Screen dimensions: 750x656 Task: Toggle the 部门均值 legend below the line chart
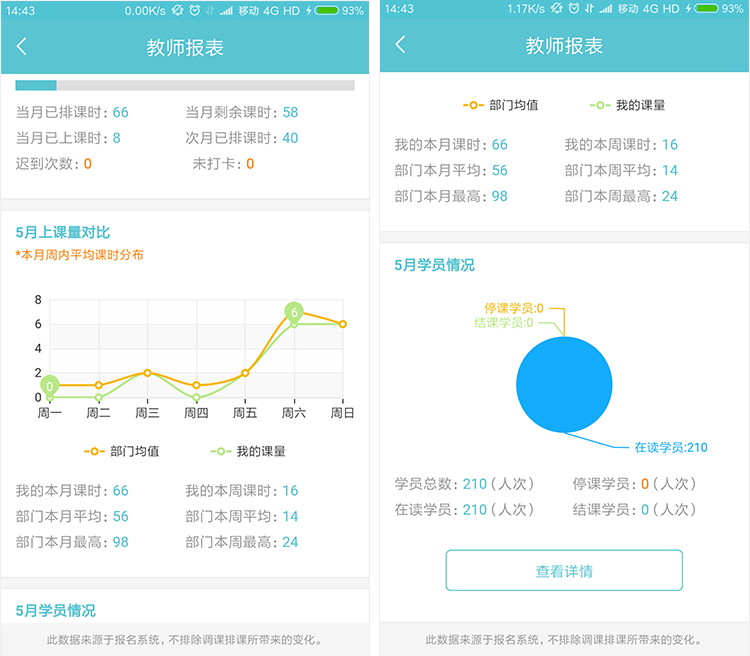[x=122, y=451]
